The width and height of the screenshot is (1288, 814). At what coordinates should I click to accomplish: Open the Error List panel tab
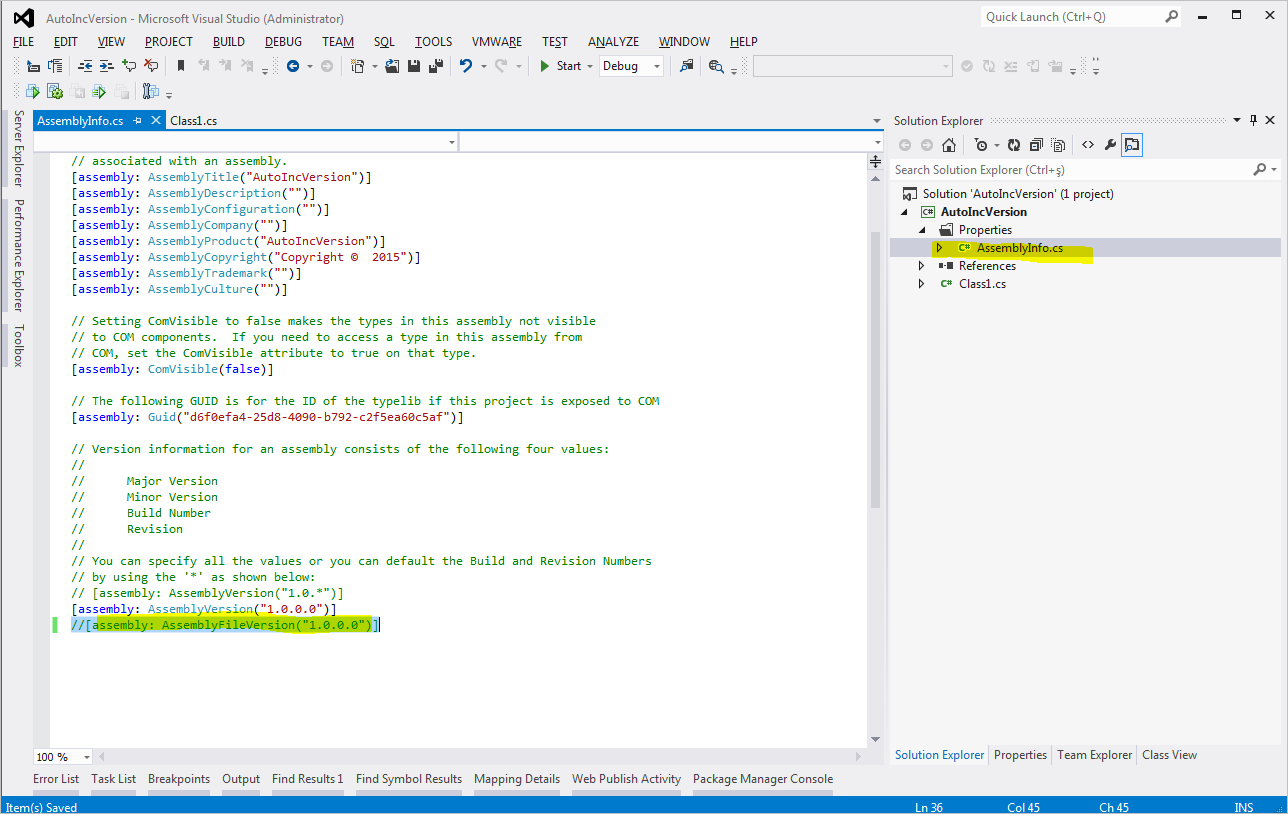click(56, 779)
